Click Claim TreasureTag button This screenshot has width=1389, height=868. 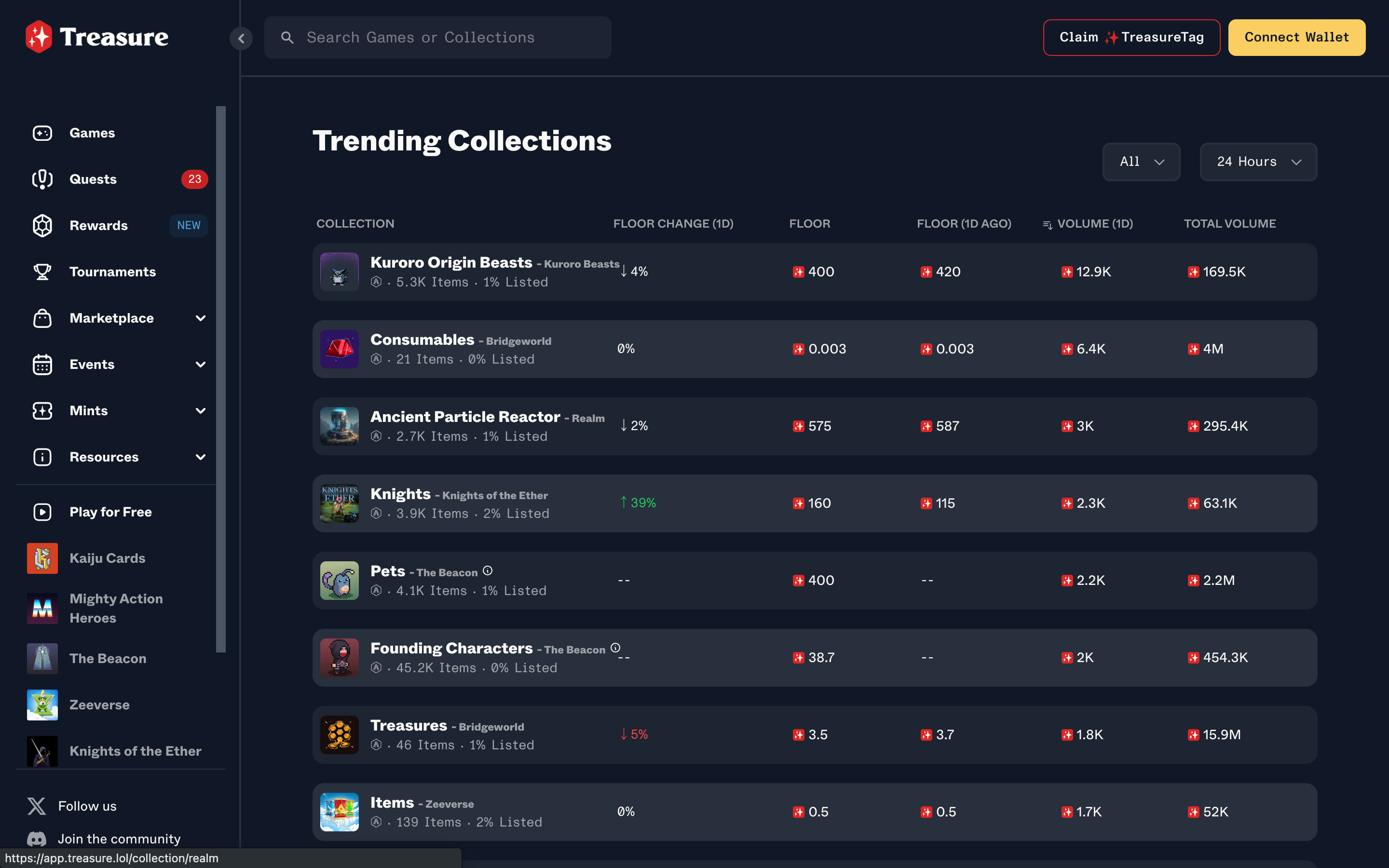tap(1131, 37)
